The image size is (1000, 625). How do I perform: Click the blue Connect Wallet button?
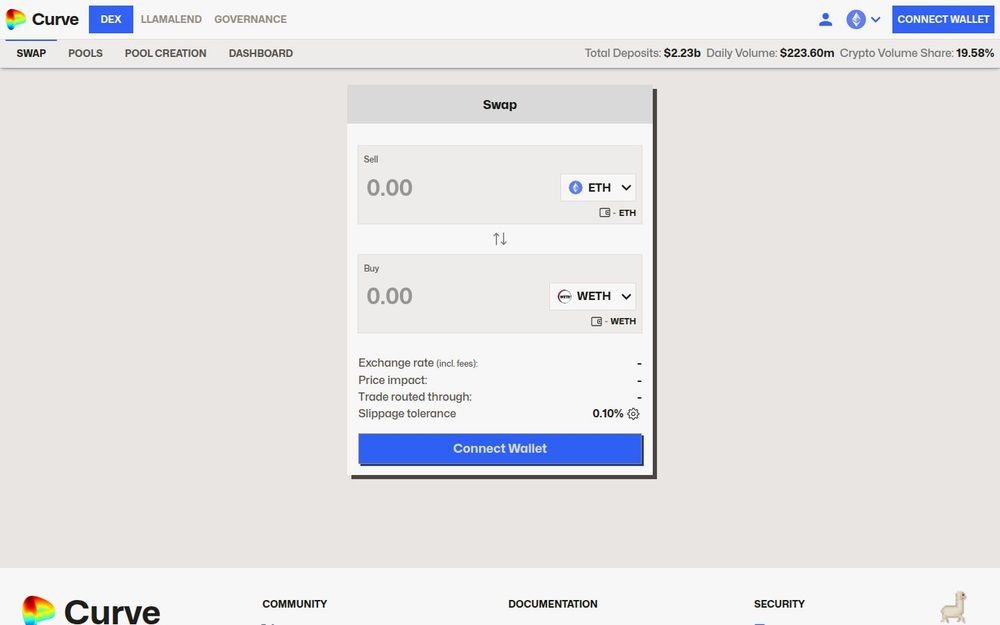(x=500, y=448)
